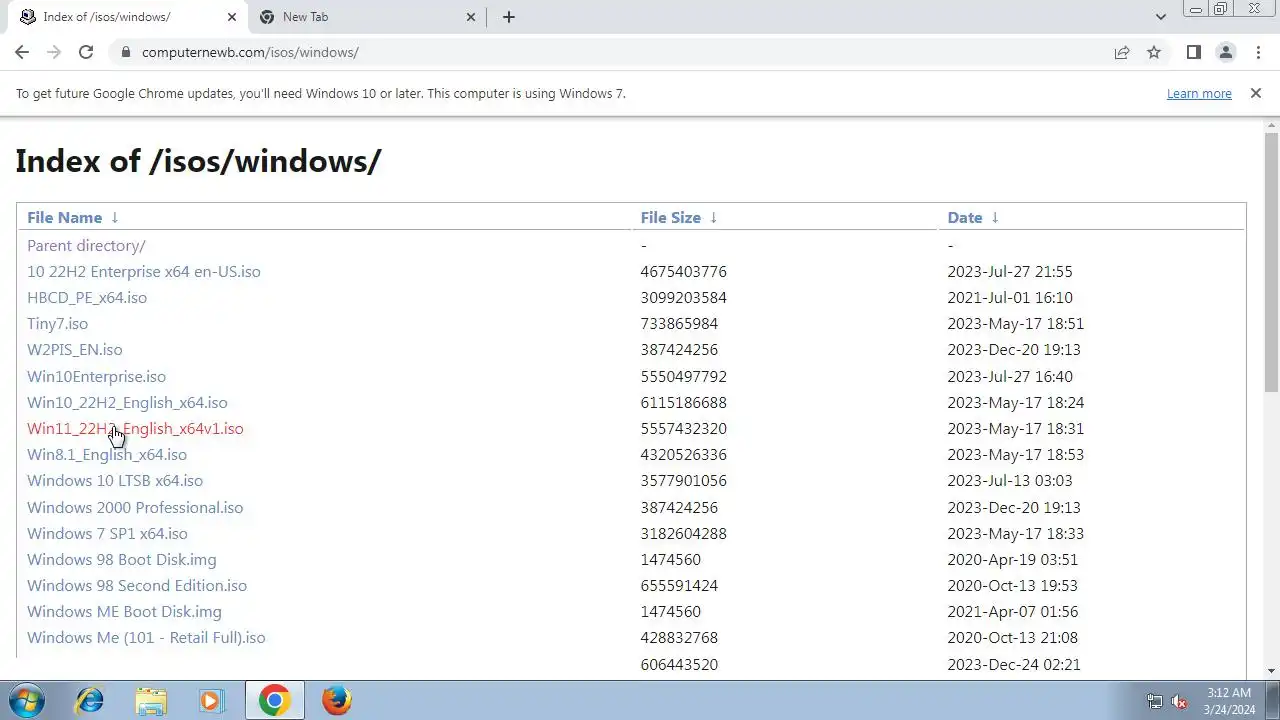This screenshot has height=720, width=1280.
Task: Download Win10_22H2_English_x64.iso
Action: click(127, 402)
